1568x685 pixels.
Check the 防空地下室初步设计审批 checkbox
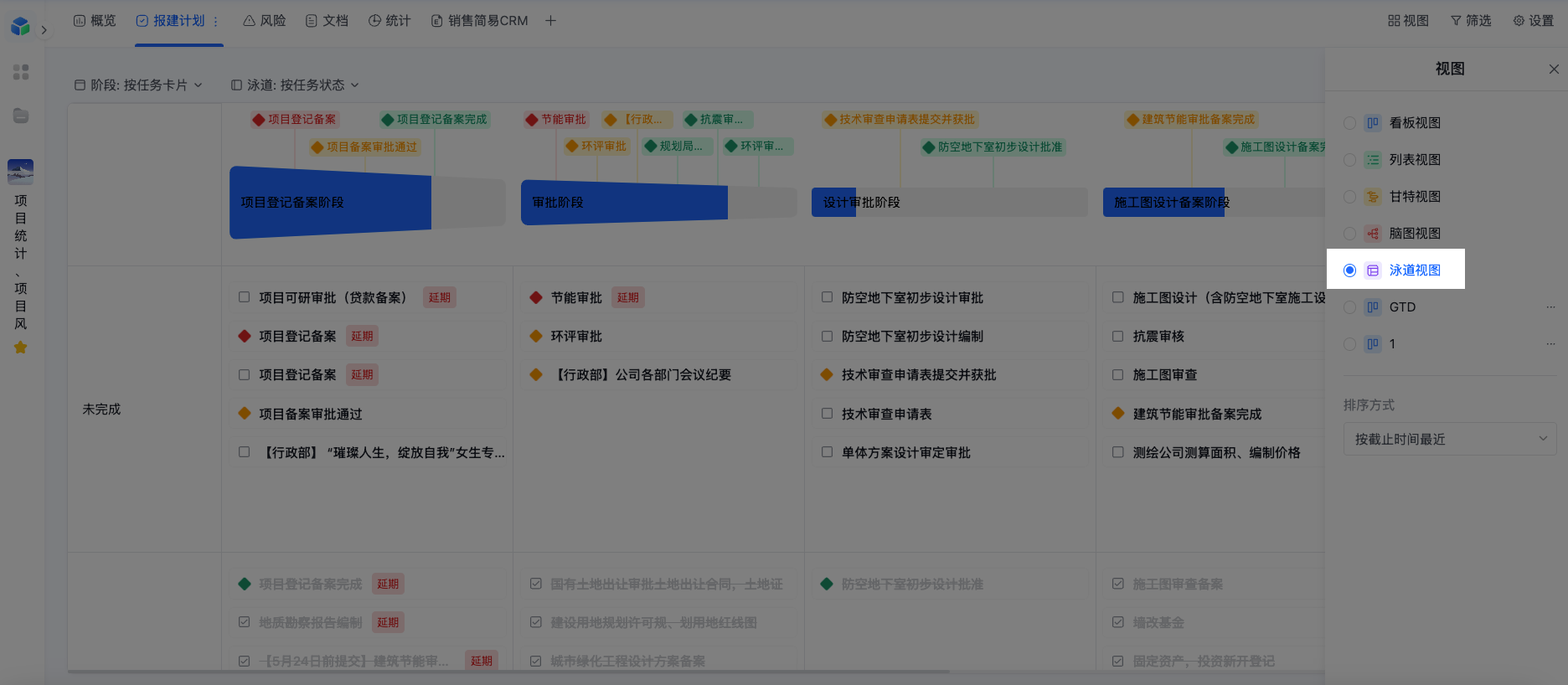pyautogui.click(x=827, y=297)
